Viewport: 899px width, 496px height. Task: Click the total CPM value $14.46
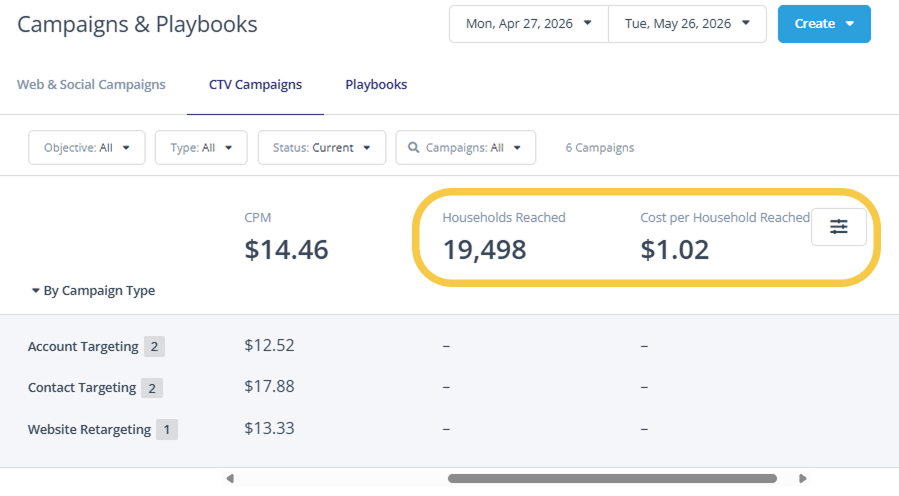286,249
